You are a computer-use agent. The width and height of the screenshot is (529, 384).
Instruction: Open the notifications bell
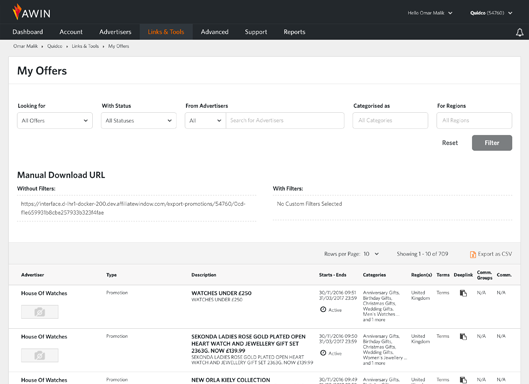tap(520, 32)
